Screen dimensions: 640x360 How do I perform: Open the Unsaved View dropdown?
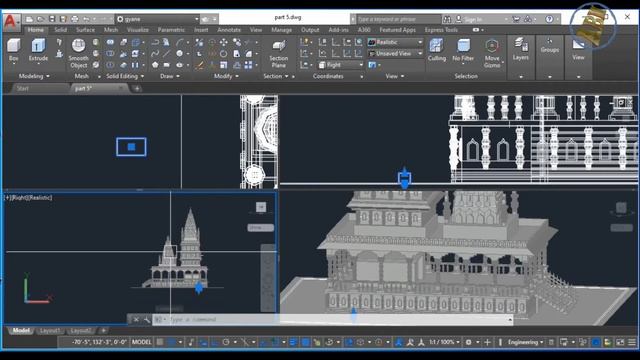pos(395,53)
